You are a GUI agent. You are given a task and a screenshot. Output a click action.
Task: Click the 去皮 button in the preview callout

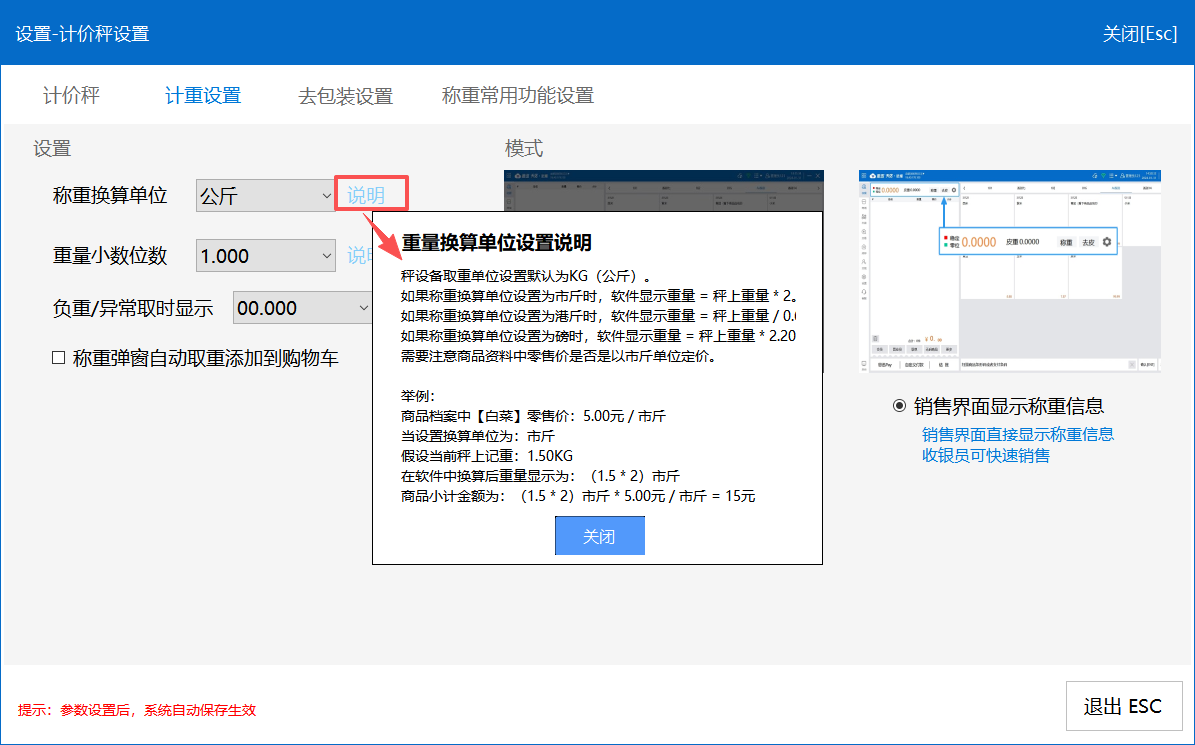(1088, 242)
